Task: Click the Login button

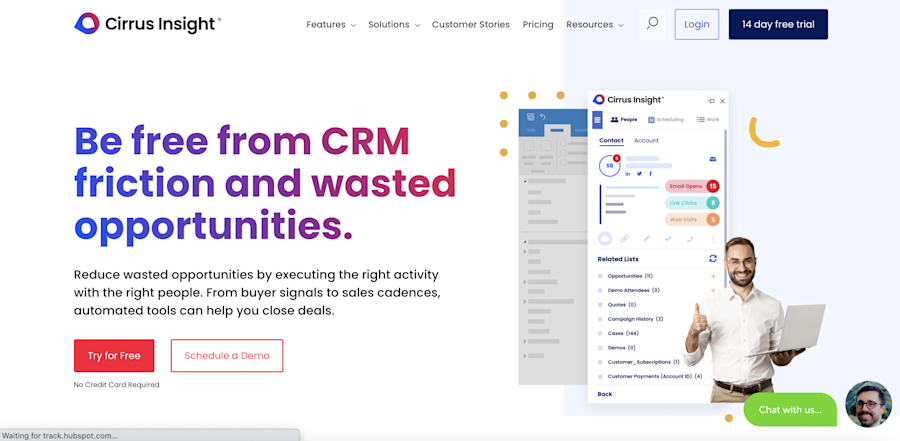Action: [x=697, y=24]
